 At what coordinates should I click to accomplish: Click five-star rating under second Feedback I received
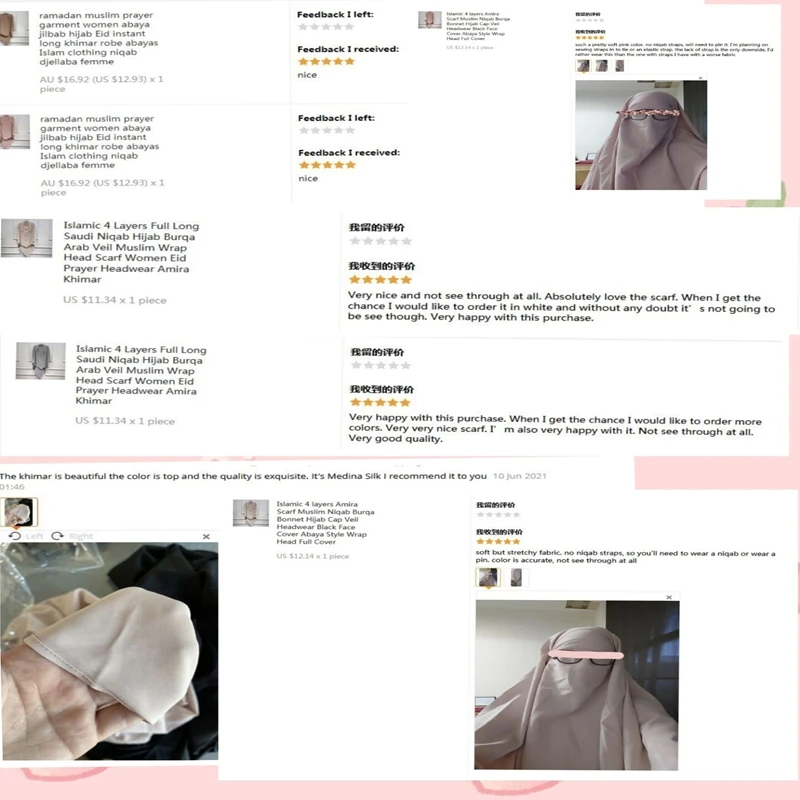327,165
